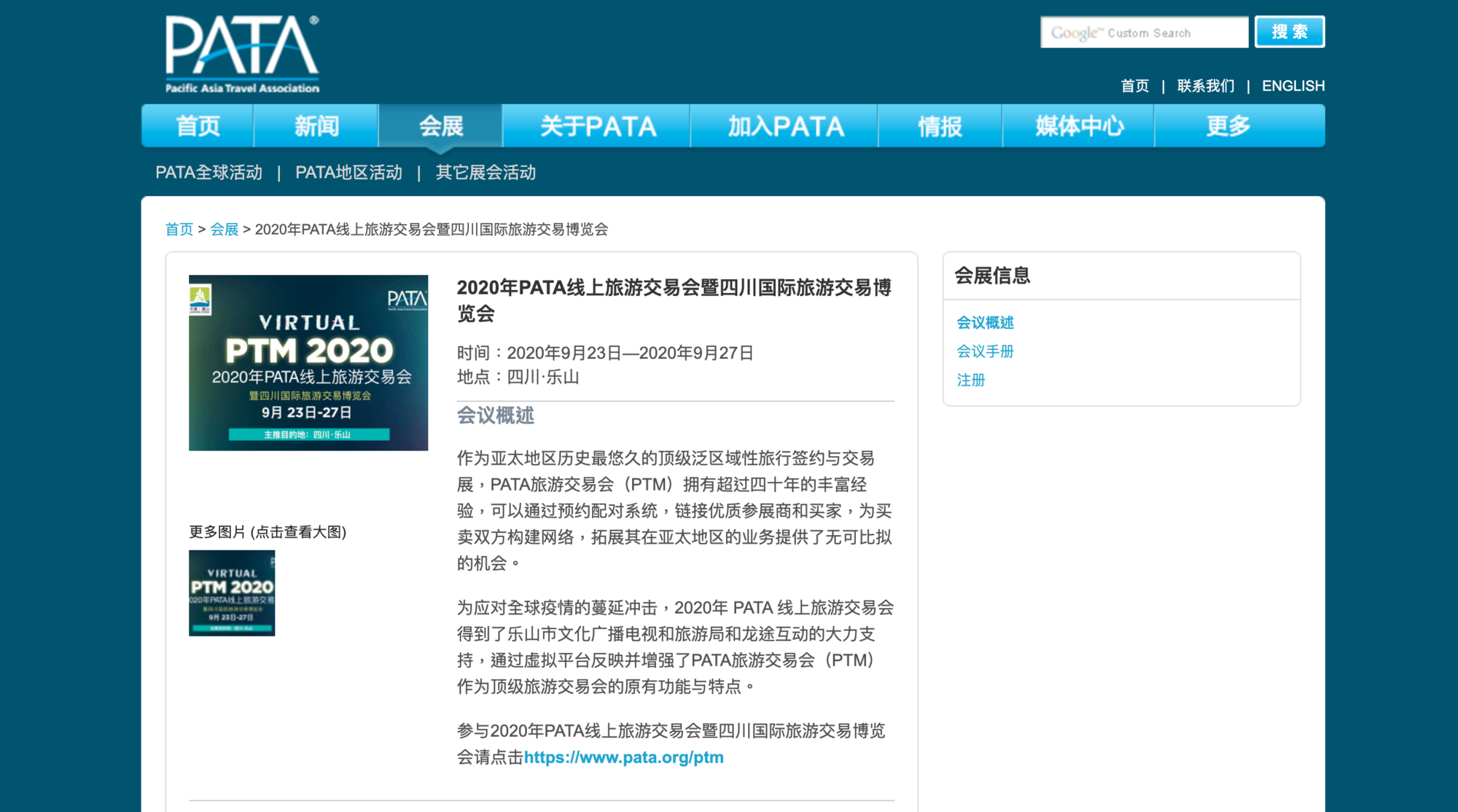Switch to ENGLISH language
This screenshot has width=1458, height=812.
1293,86
